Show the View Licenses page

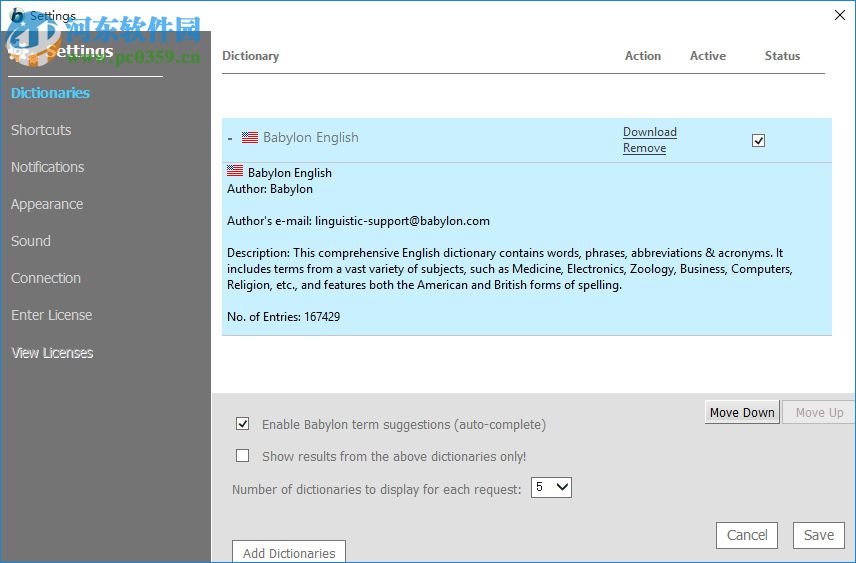click(52, 353)
